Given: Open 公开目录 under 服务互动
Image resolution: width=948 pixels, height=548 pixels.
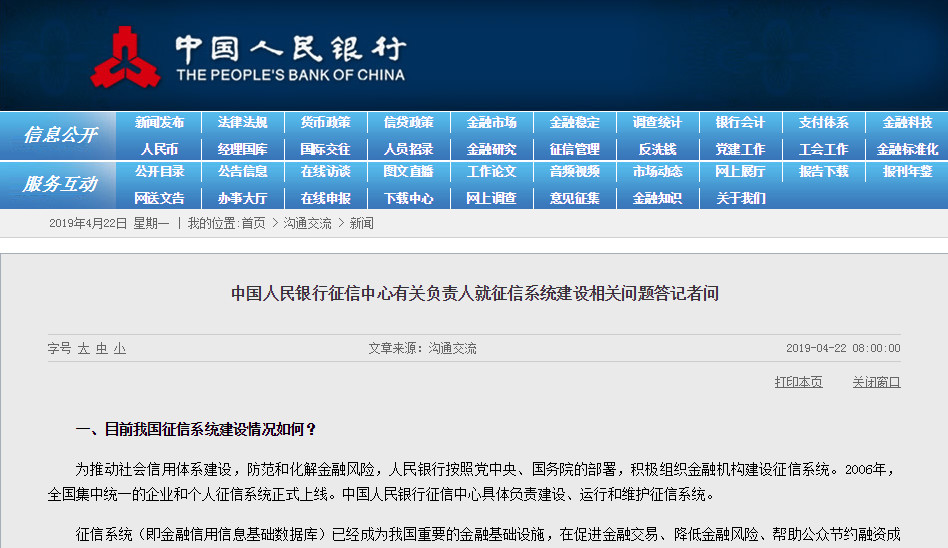Looking at the screenshot, I should 159,171.
